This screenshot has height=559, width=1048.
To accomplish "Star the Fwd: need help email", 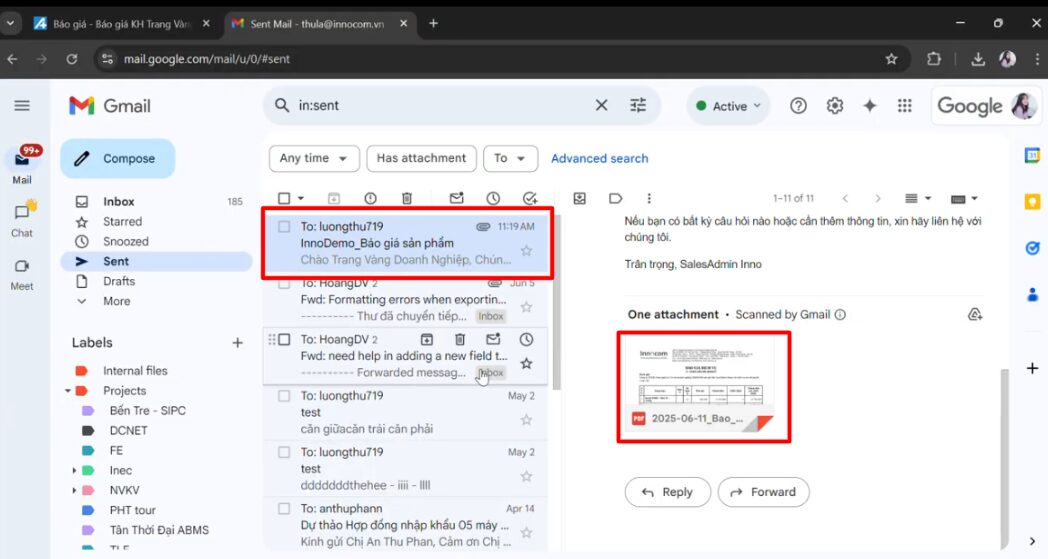I will click(x=527, y=363).
